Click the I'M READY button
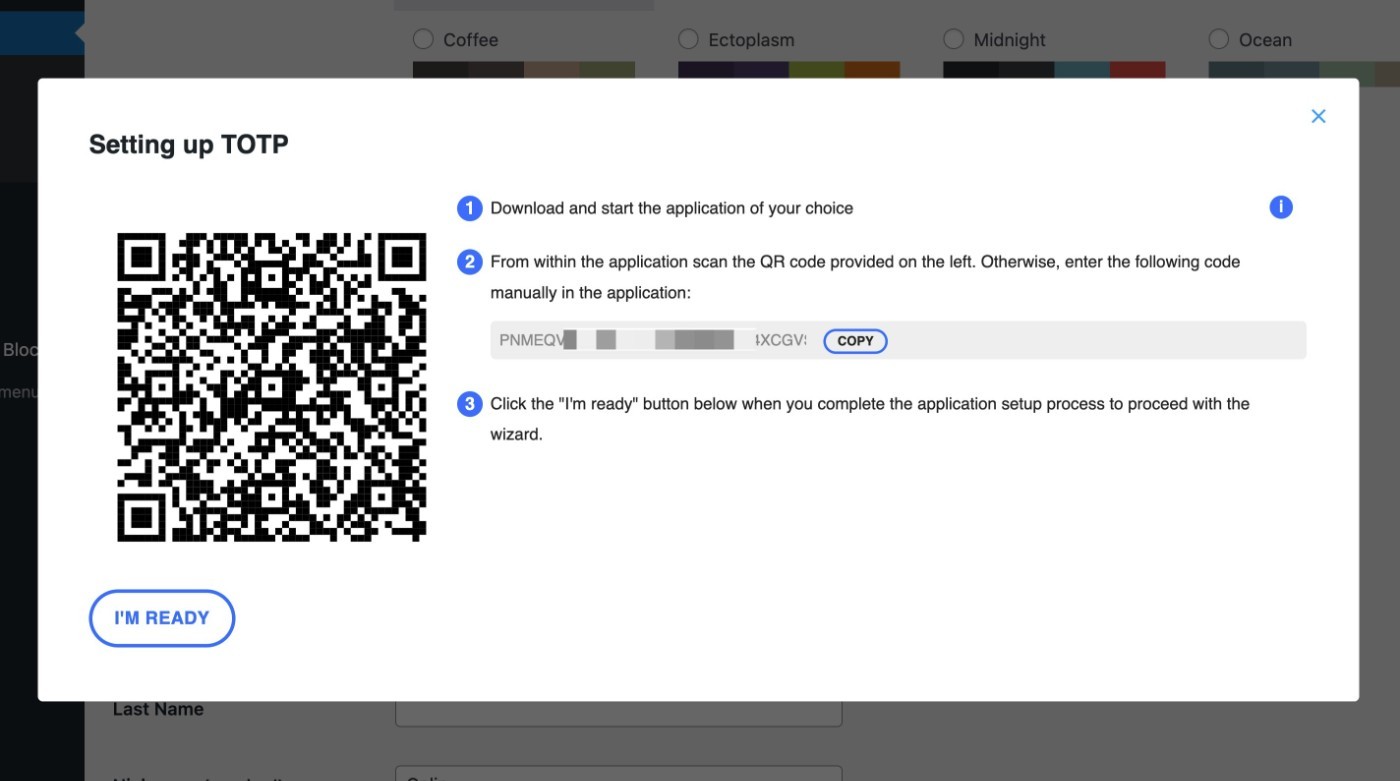The width and height of the screenshot is (1400, 781). click(x=162, y=618)
